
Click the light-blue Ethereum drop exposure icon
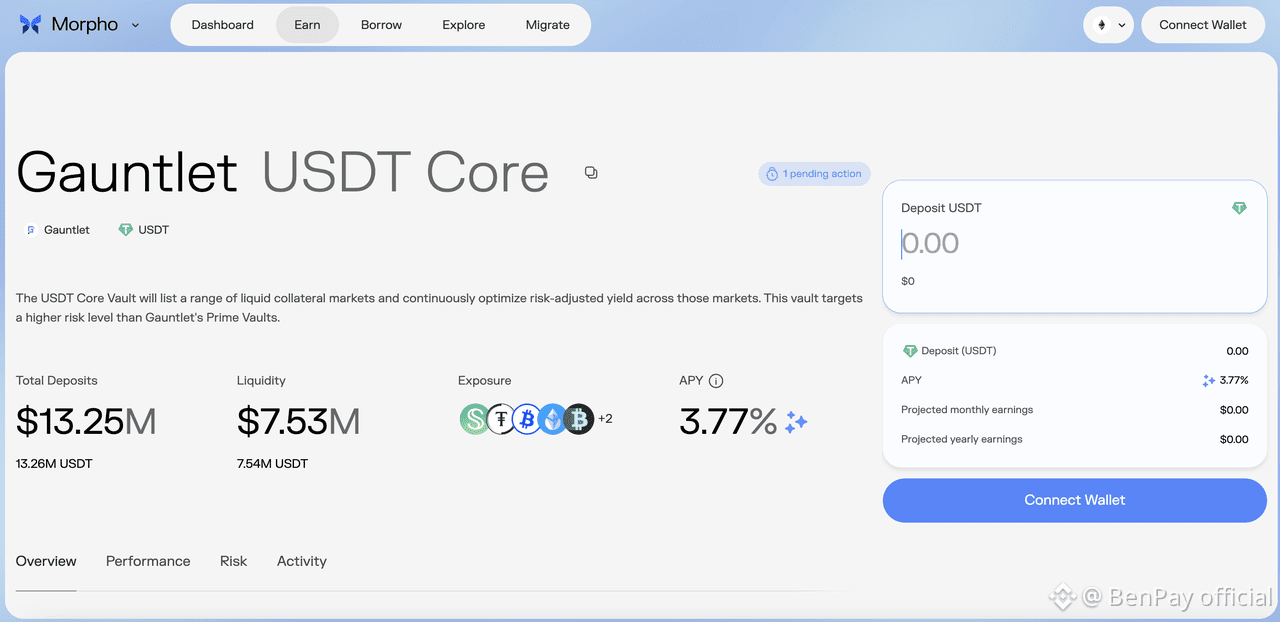(x=553, y=419)
